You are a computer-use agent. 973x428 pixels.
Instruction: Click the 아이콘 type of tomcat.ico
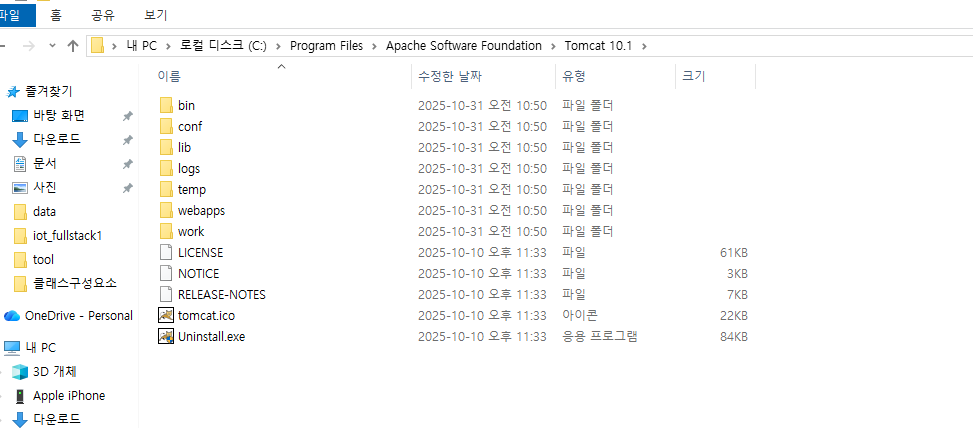click(x=580, y=315)
